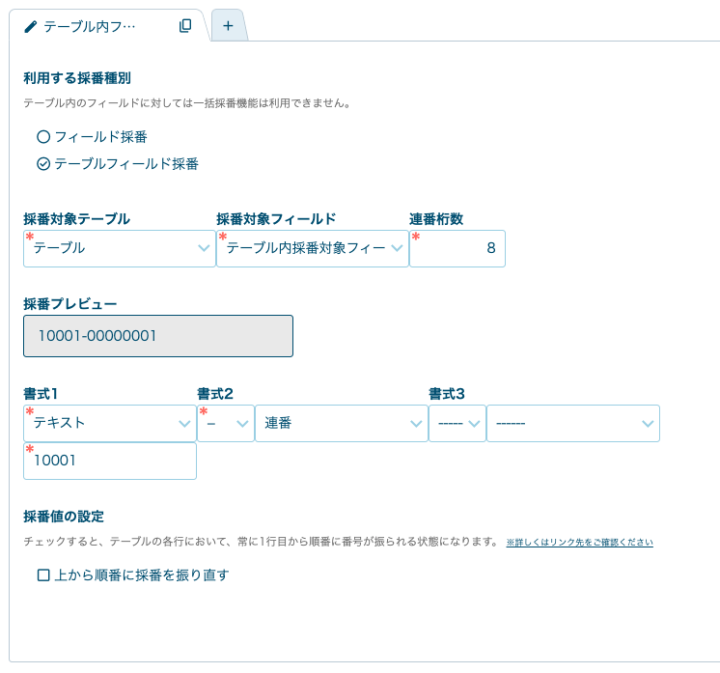Enable 上から順番に採番を振り直す checkbox
The height and width of the screenshot is (673, 720).
click(x=43, y=575)
